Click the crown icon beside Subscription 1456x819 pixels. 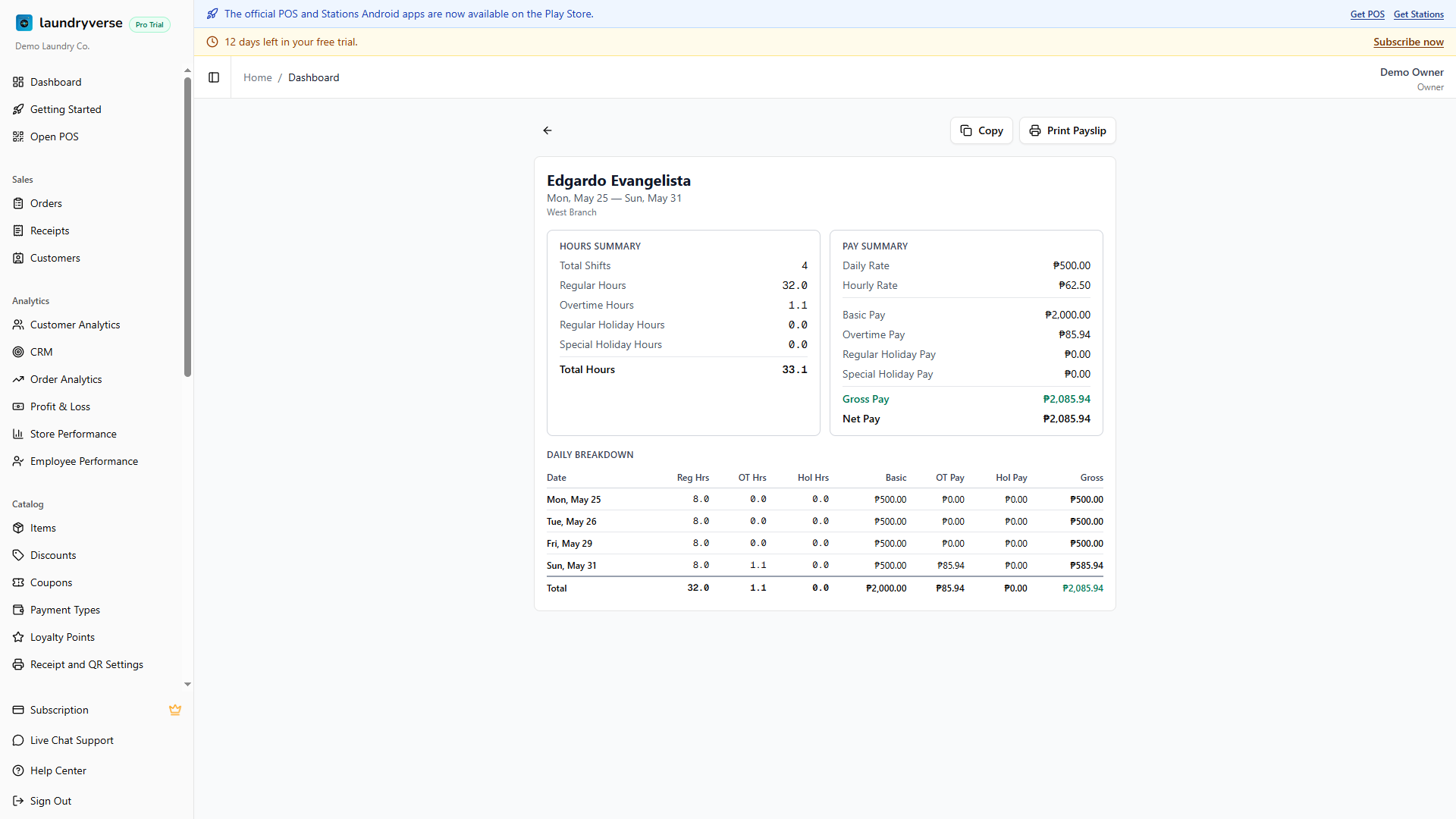[x=175, y=710]
